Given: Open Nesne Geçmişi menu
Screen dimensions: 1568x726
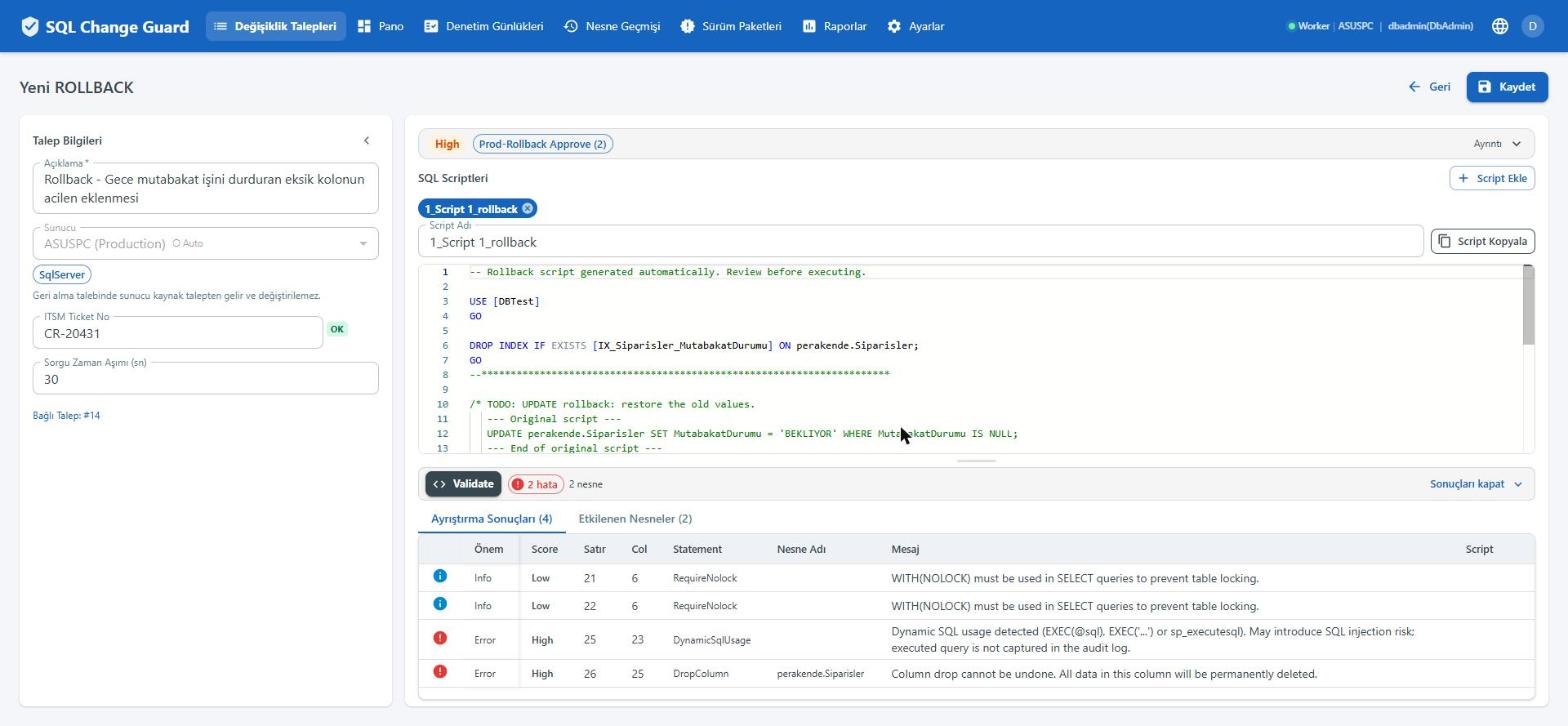Looking at the screenshot, I should [x=612, y=26].
